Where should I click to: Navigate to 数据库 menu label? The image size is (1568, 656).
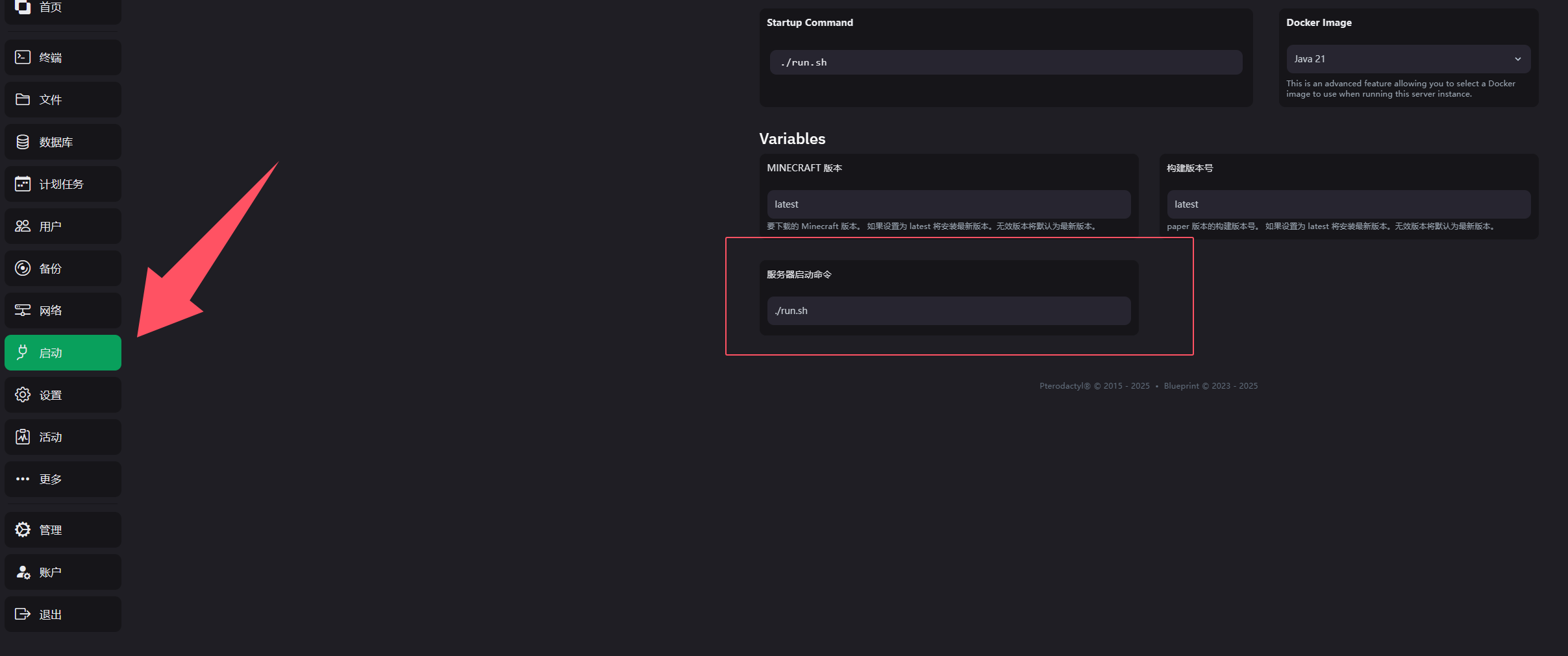pyautogui.click(x=56, y=142)
